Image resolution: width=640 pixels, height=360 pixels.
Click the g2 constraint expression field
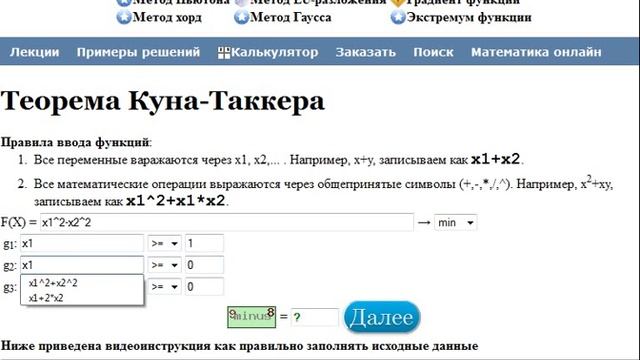(82, 265)
